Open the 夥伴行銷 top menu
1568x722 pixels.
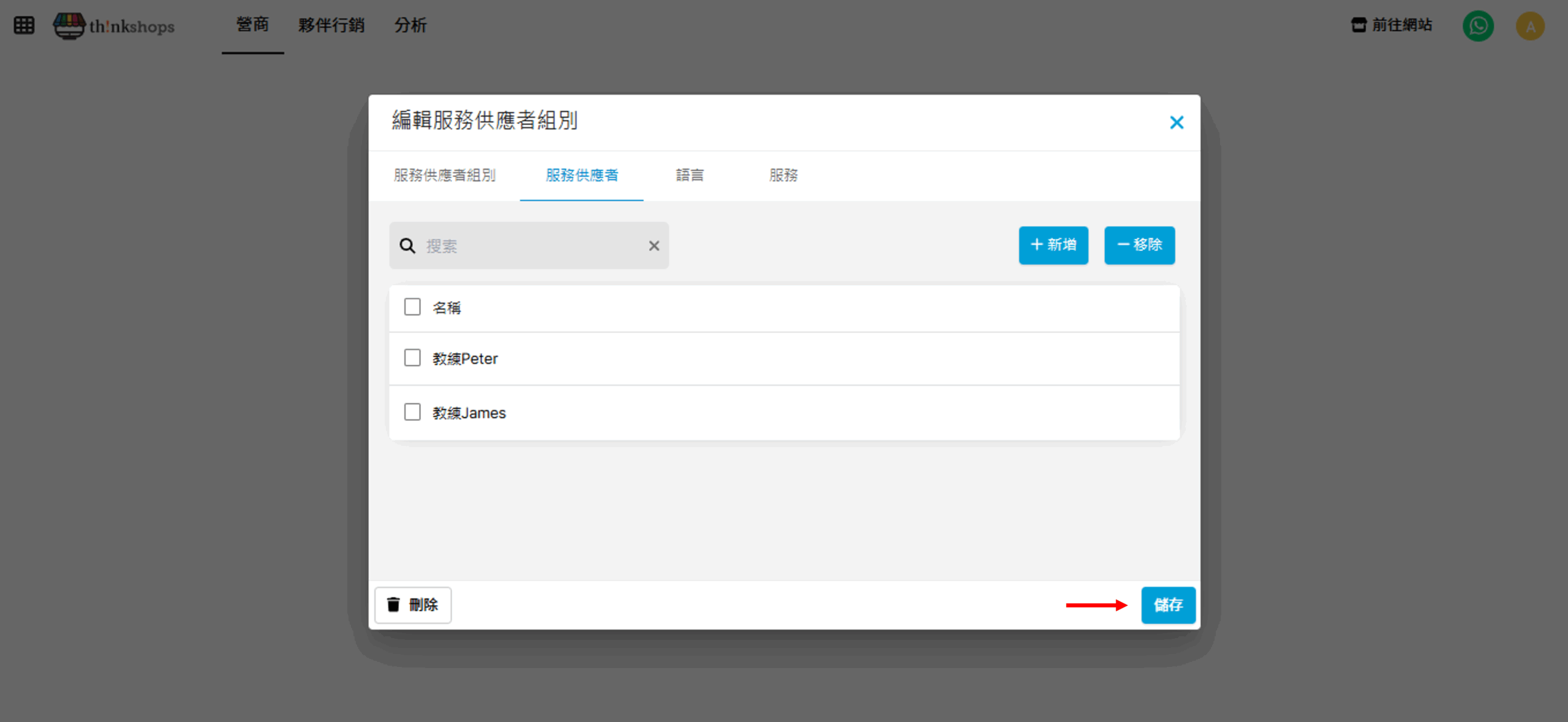point(331,25)
